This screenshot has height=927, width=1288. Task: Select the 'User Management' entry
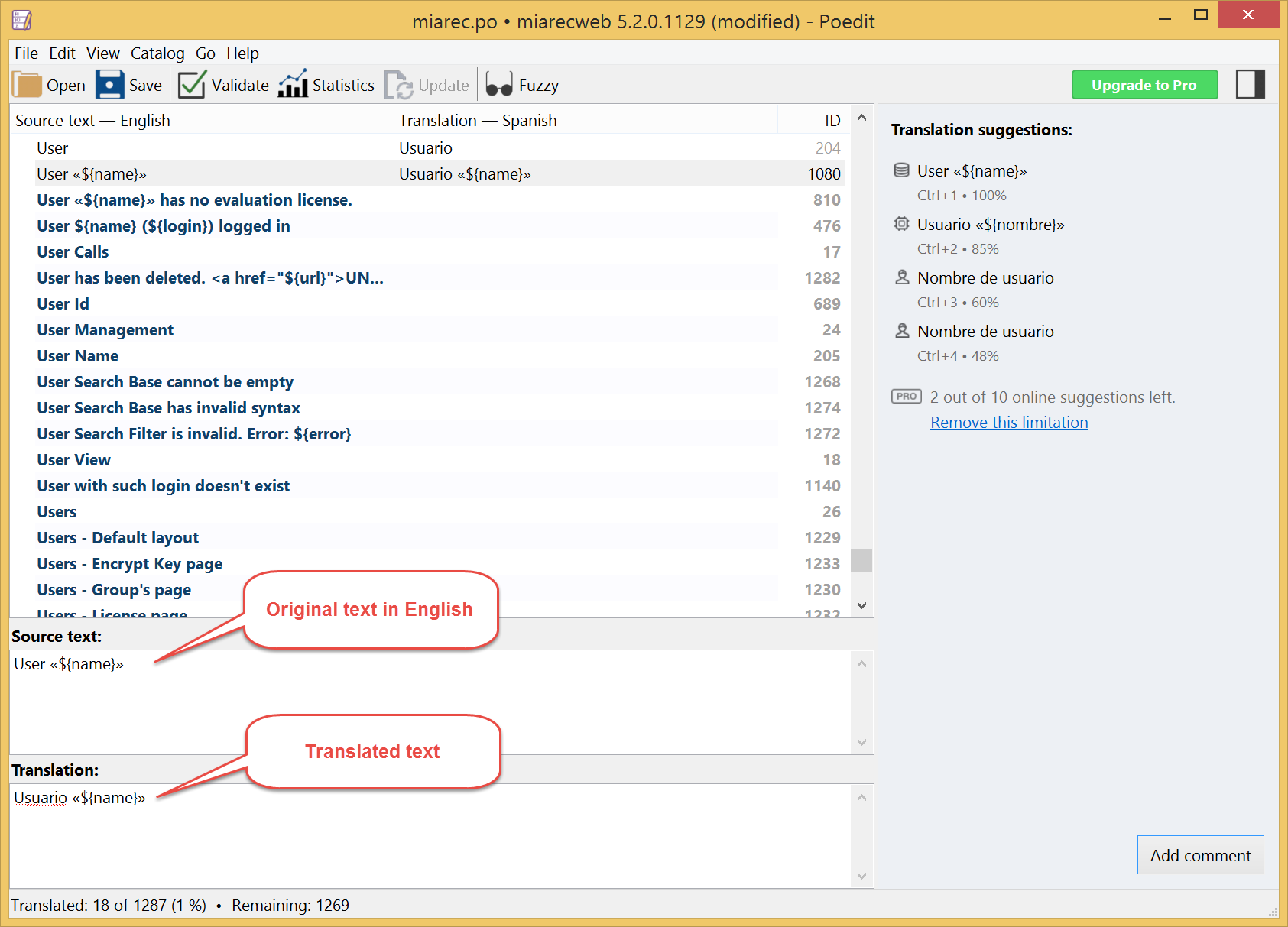(x=428, y=329)
